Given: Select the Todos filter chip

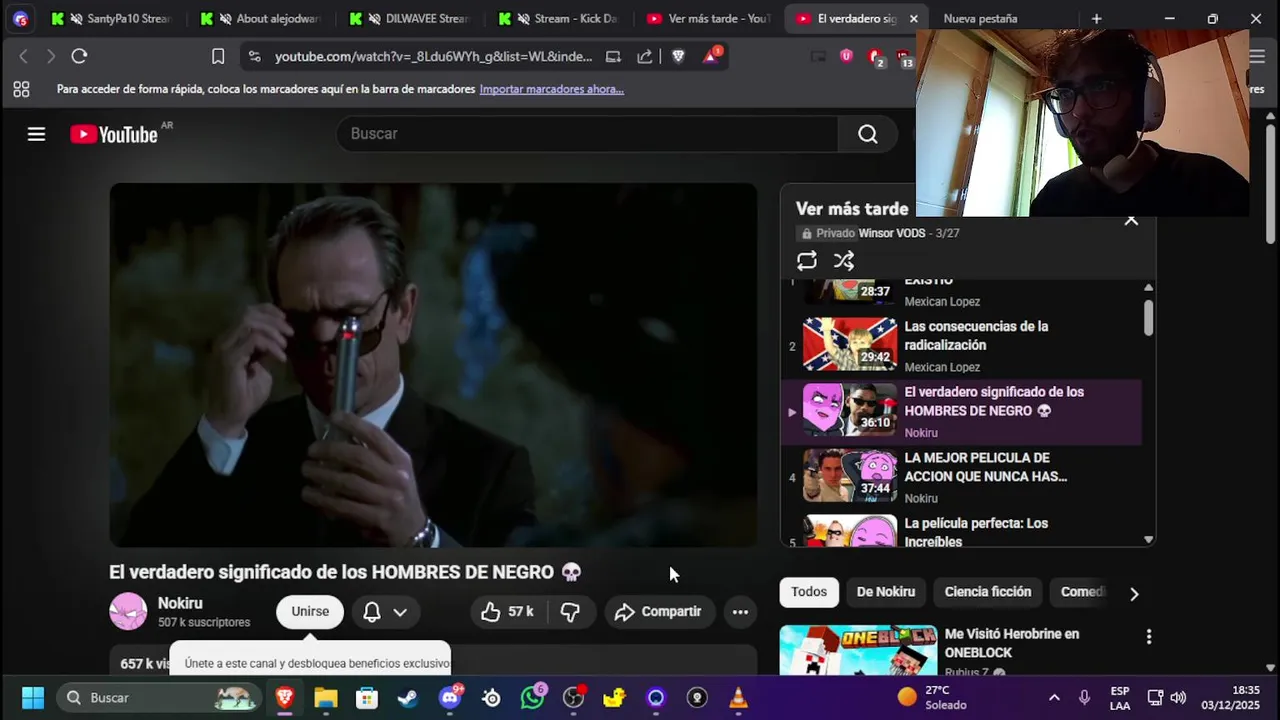Looking at the screenshot, I should tap(809, 592).
